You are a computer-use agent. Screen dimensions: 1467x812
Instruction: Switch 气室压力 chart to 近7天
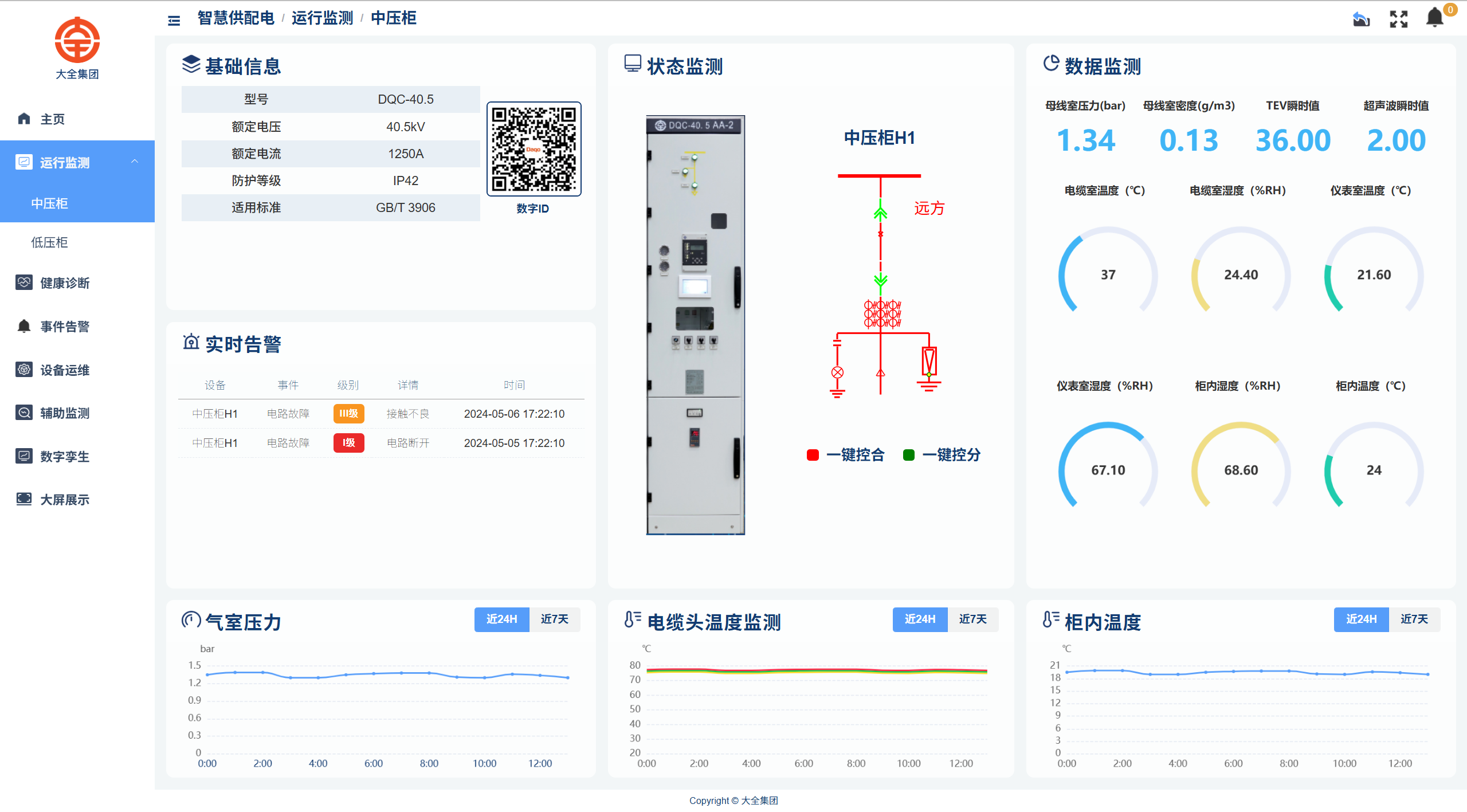pos(554,619)
